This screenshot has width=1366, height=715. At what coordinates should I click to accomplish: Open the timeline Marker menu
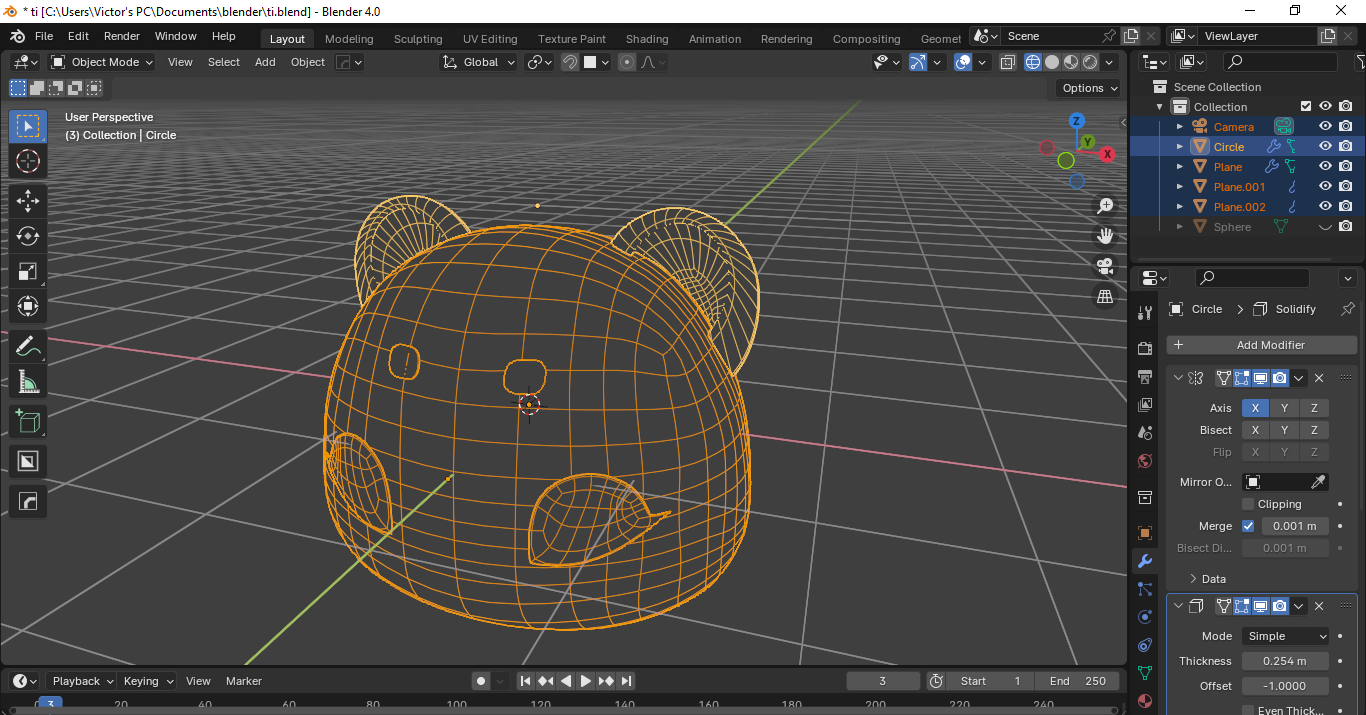tap(244, 681)
